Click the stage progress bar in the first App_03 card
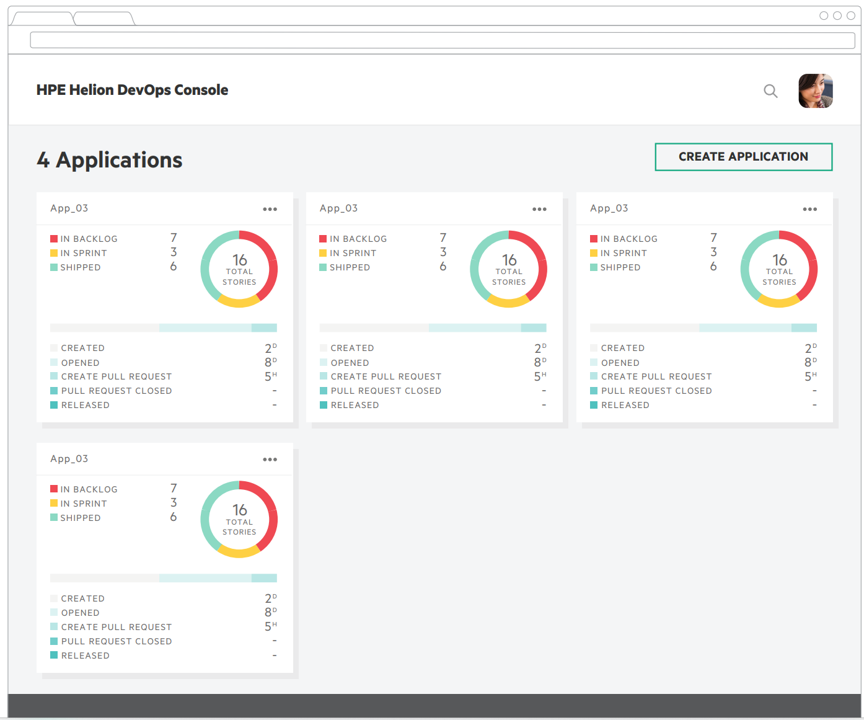Viewport: 864px width, 720px height. point(163,328)
